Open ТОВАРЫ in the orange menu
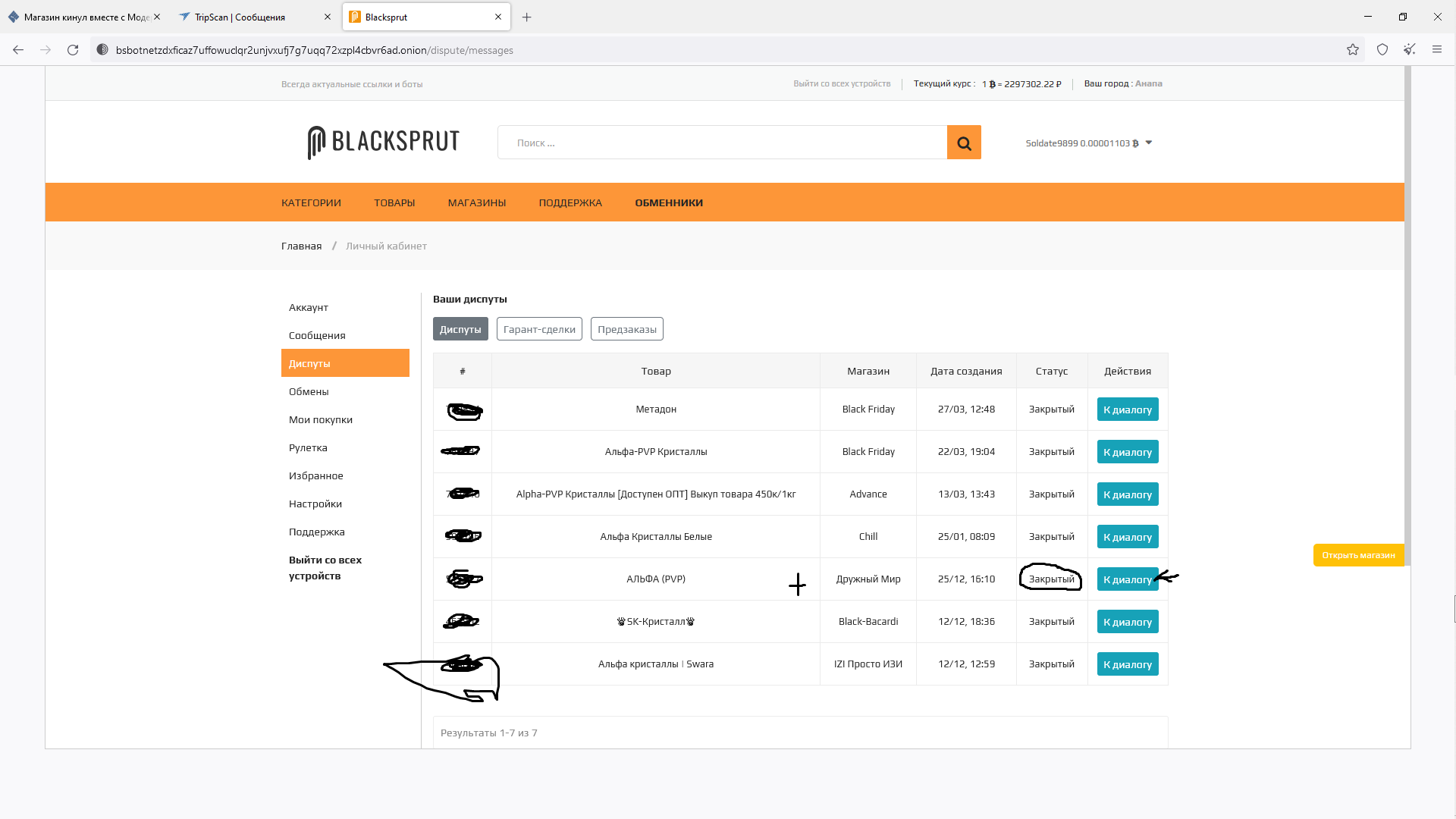1456x819 pixels. point(394,202)
